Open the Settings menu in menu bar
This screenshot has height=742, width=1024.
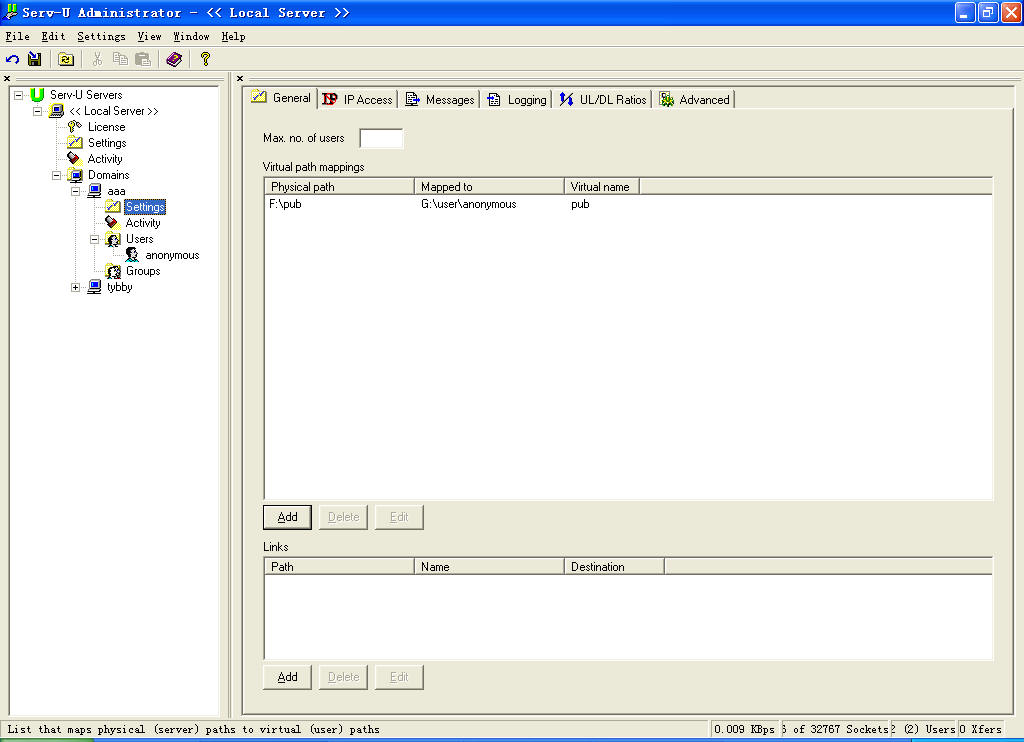coord(101,36)
